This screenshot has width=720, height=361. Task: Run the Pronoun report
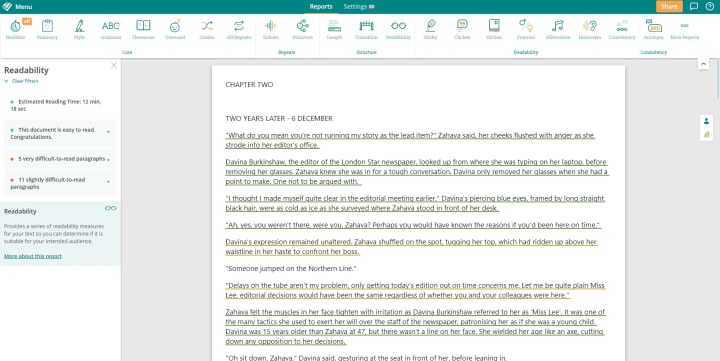(x=526, y=29)
